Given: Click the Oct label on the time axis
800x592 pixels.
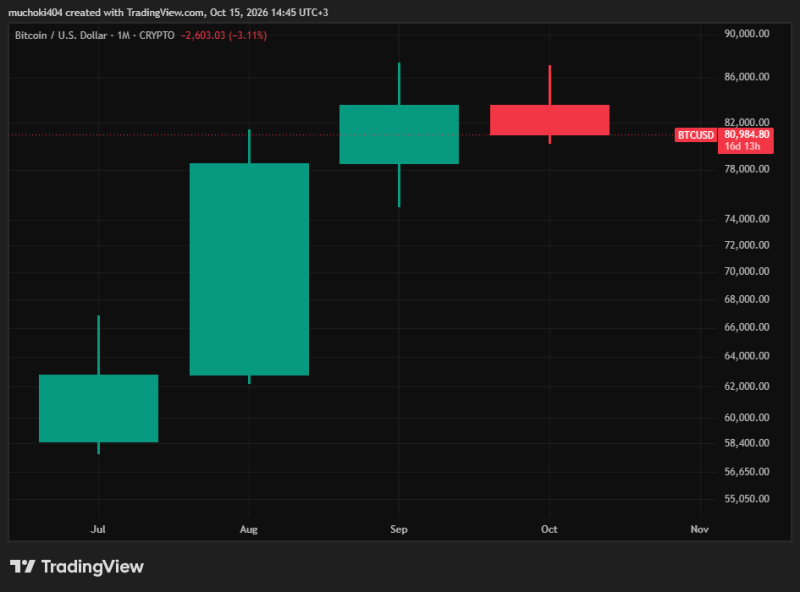Looking at the screenshot, I should pos(549,529).
